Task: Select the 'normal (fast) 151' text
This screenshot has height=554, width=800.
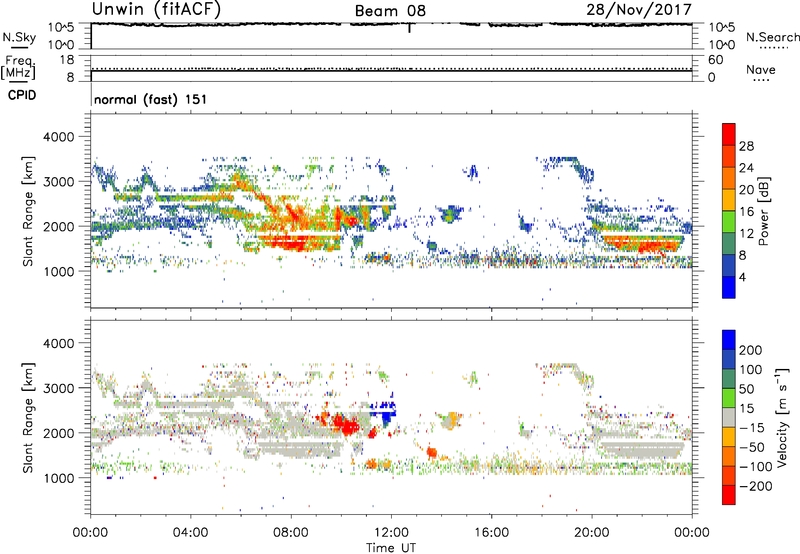Action: point(151,99)
